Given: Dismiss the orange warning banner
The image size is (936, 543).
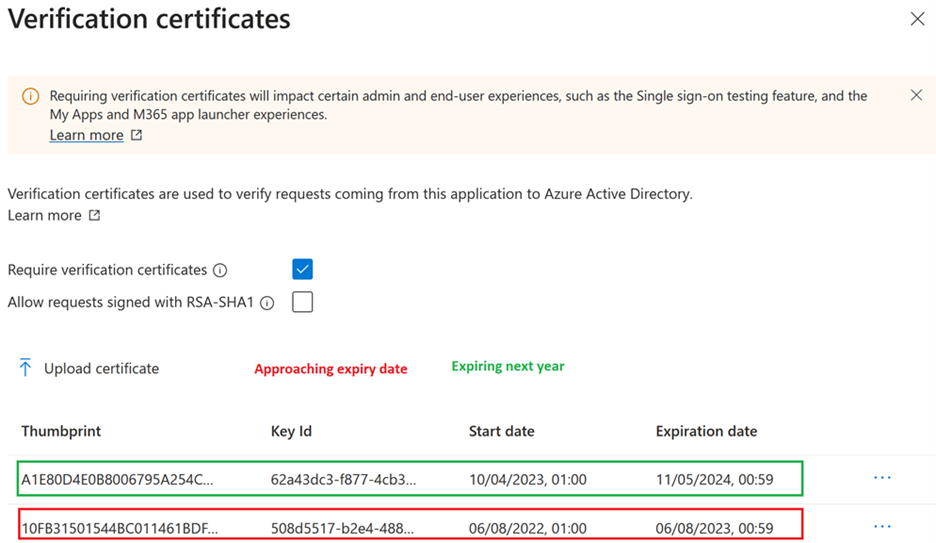Looking at the screenshot, I should (916, 96).
